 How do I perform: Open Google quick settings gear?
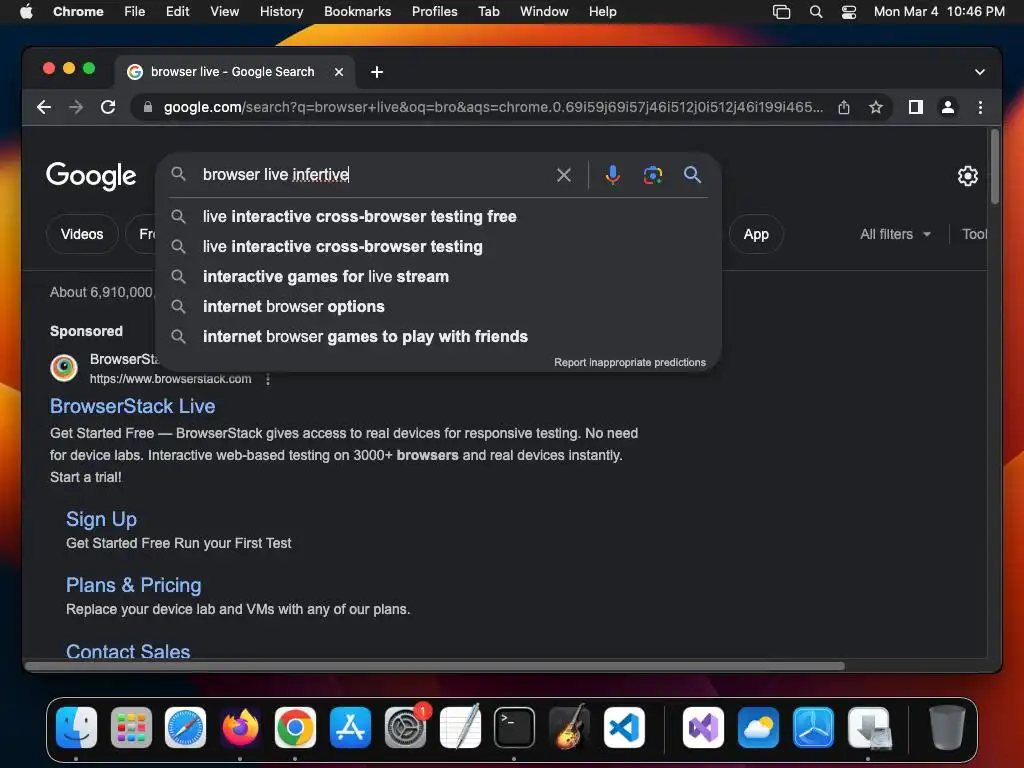967,176
